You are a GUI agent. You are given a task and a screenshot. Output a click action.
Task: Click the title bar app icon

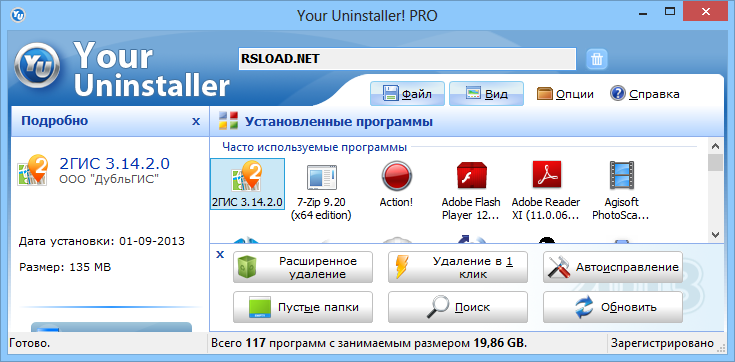pyautogui.click(x=17, y=15)
